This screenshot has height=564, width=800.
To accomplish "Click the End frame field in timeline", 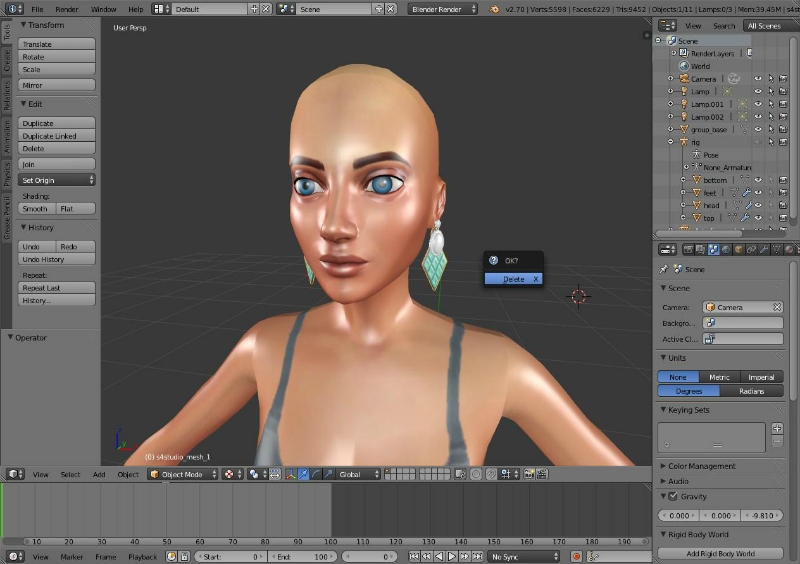I will pos(303,556).
